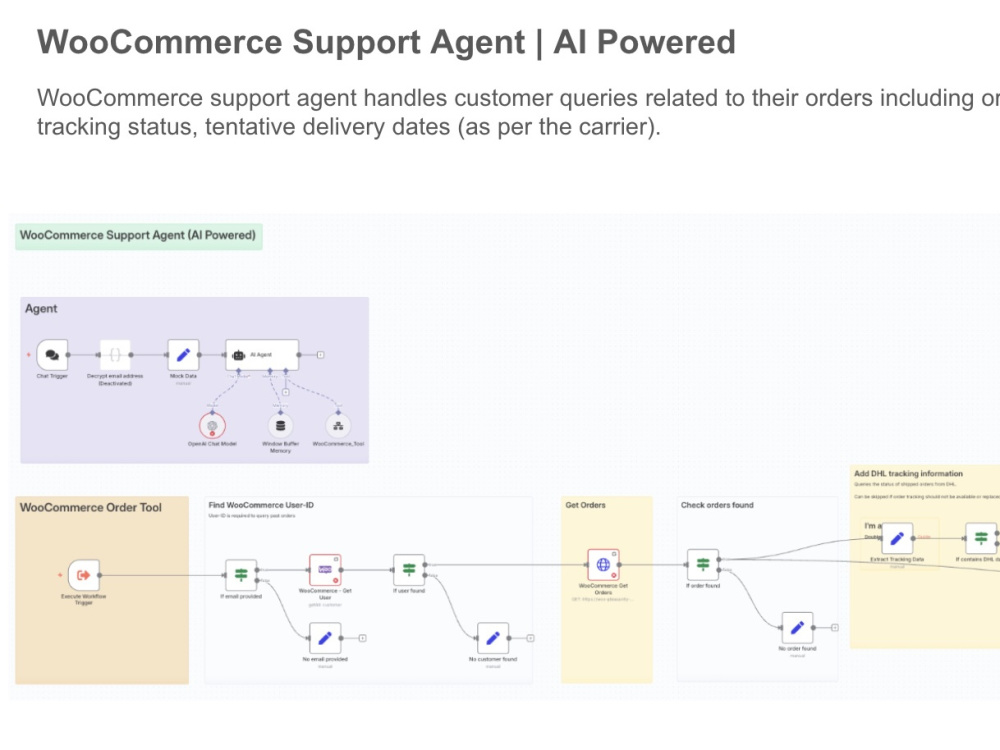Select the Check orders found note heading
The image size is (1000, 750).
717,505
